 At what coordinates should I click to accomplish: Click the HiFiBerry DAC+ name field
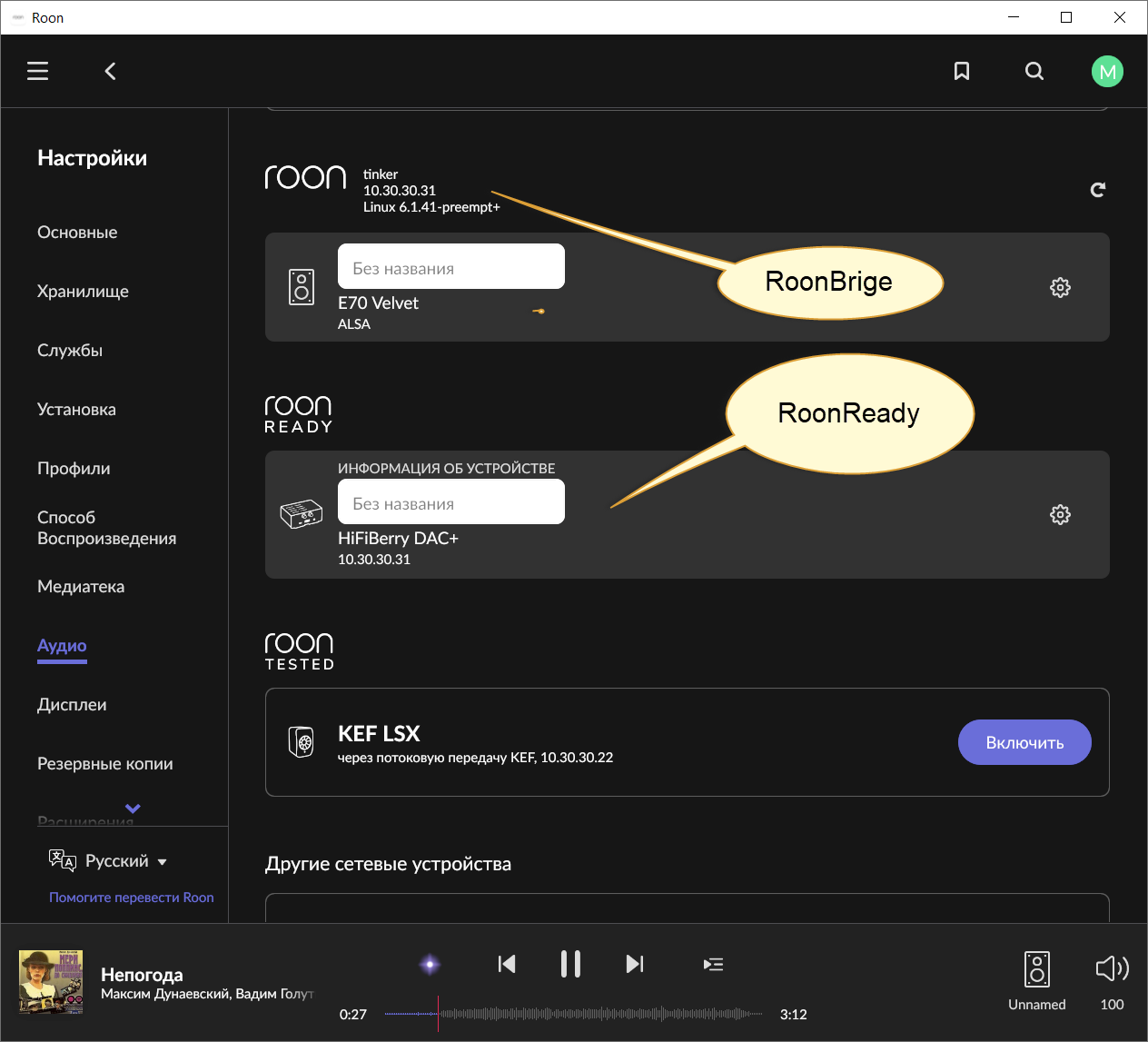tap(451, 501)
